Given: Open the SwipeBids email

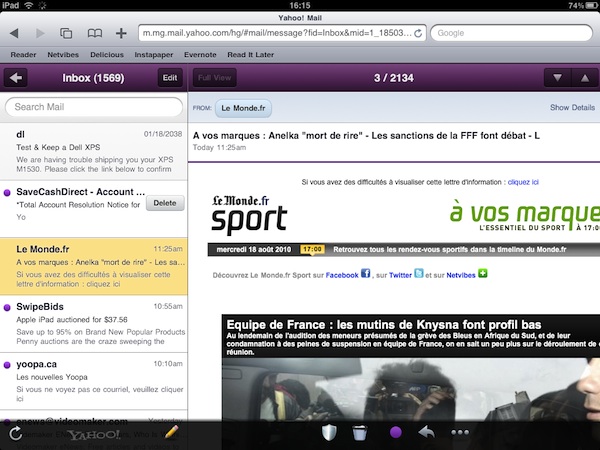Looking at the screenshot, I should 94,324.
